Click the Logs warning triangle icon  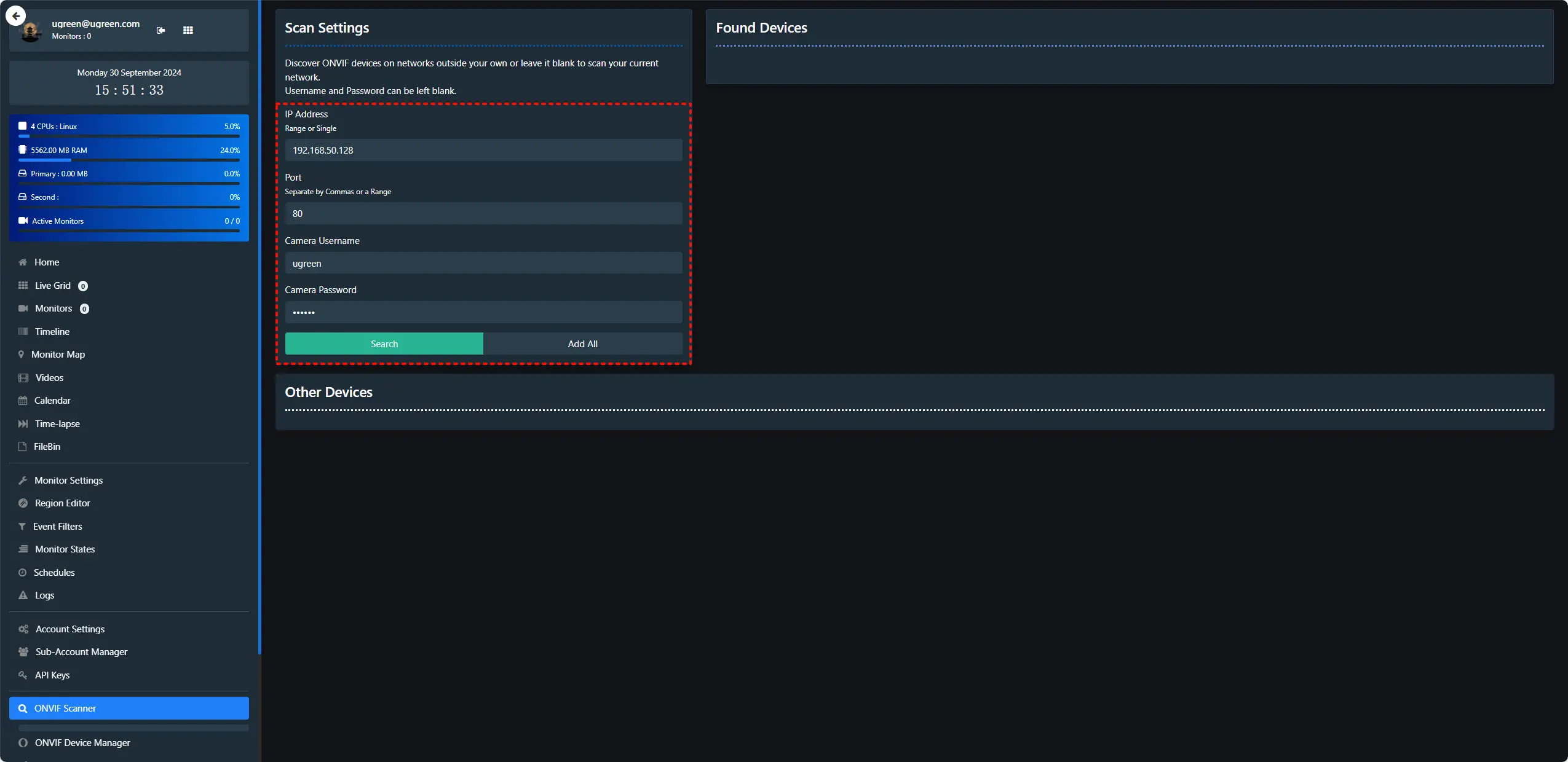23,595
